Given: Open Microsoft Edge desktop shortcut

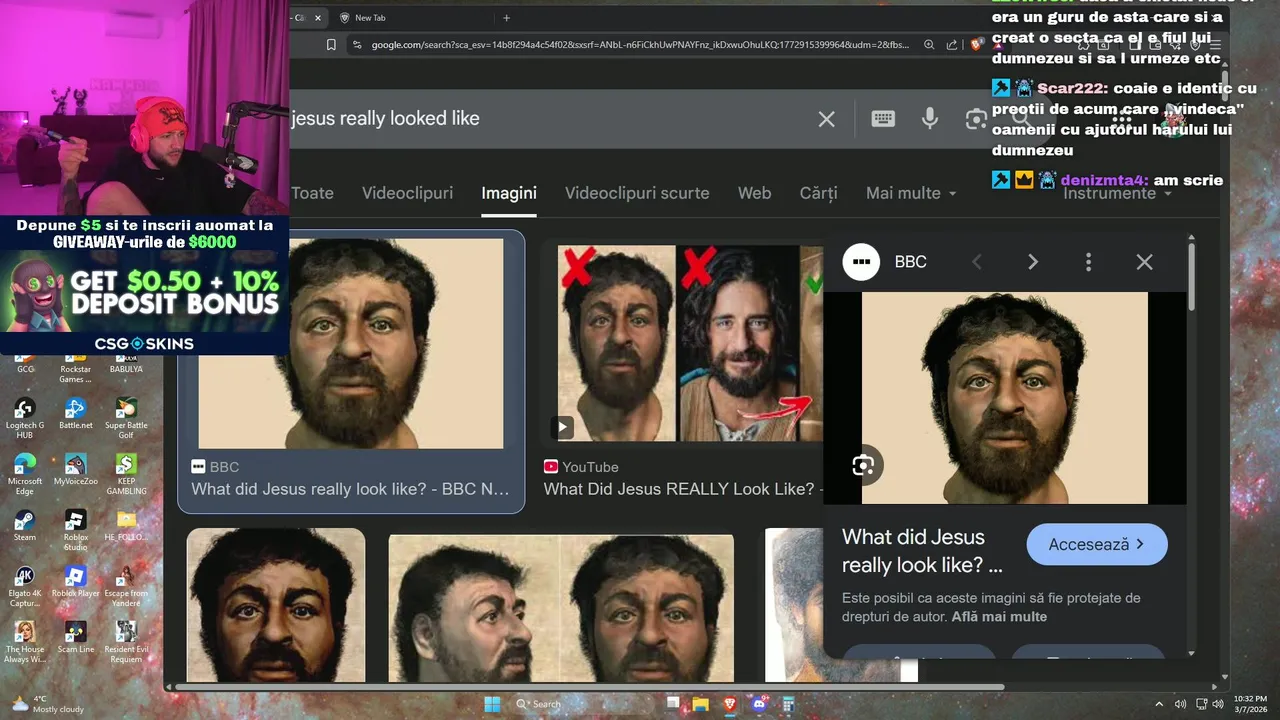Looking at the screenshot, I should click(25, 474).
